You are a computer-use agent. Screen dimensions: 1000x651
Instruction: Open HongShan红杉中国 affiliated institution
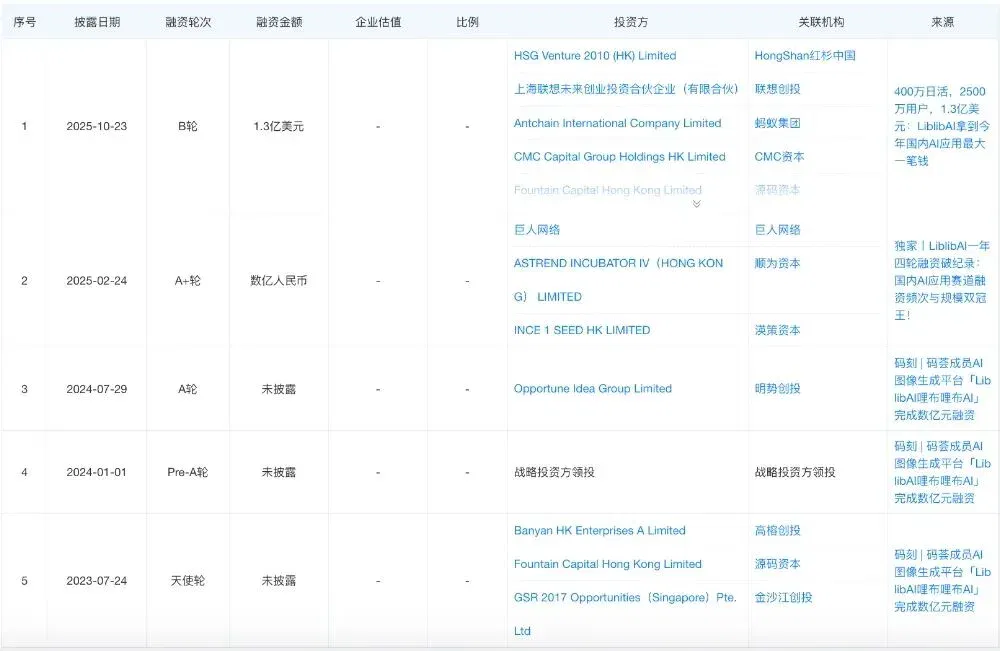(x=805, y=55)
